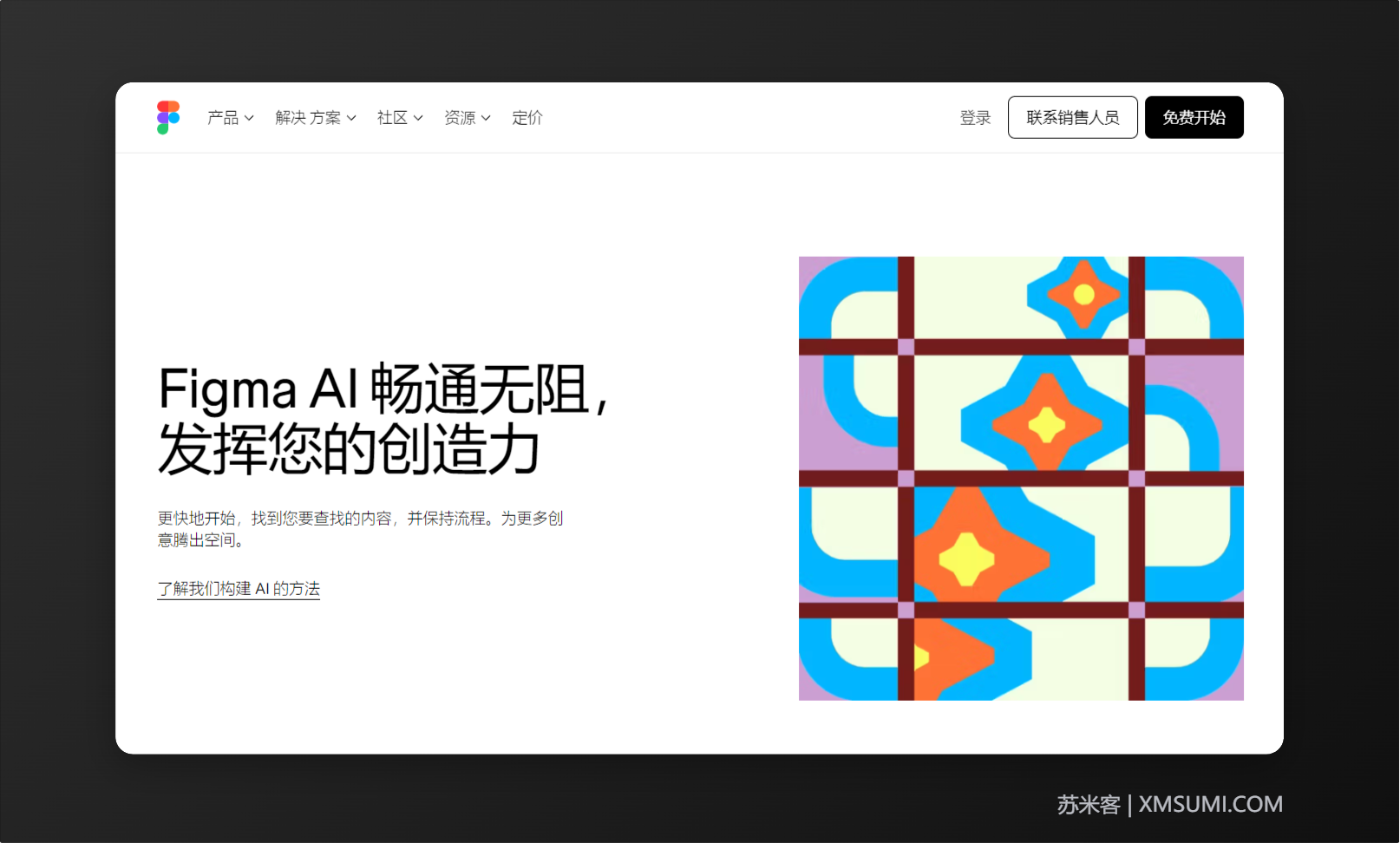Expand the 解决方案 dropdown chevron
The height and width of the screenshot is (843, 1400).
351,118
